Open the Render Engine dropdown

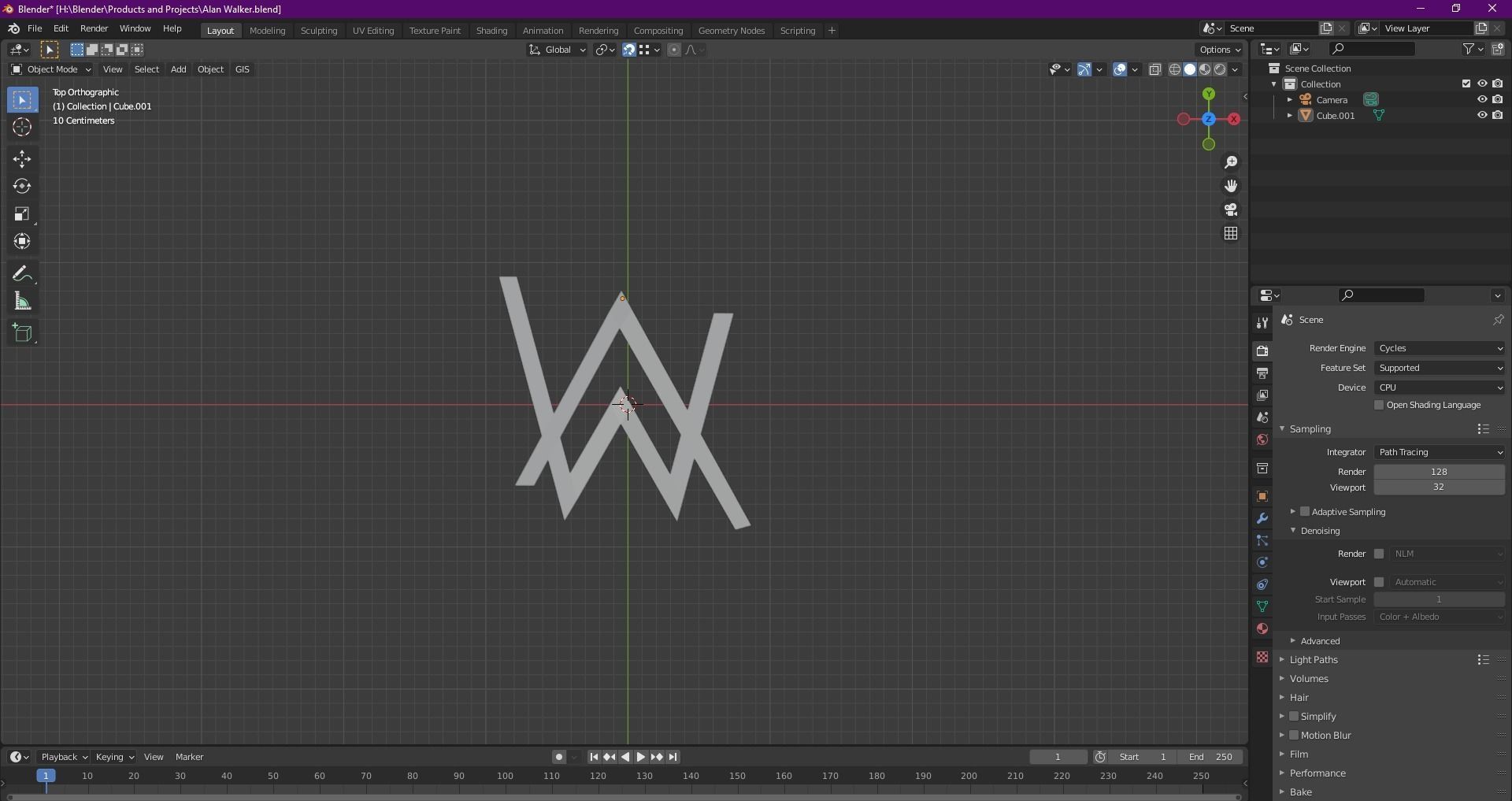click(x=1440, y=348)
